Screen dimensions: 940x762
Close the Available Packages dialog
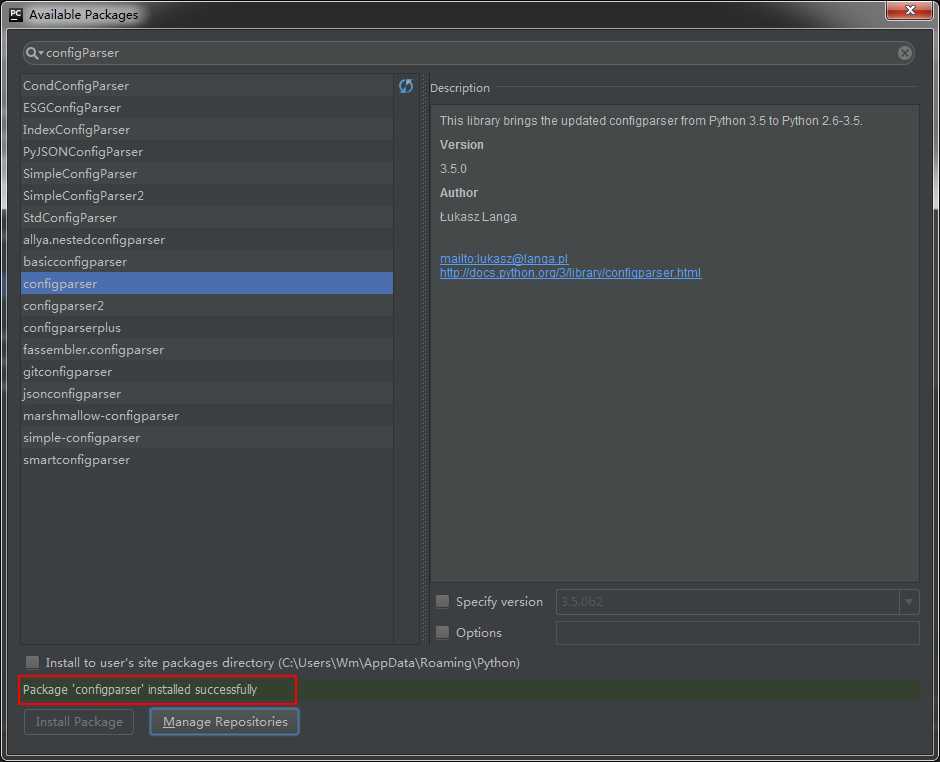[x=909, y=10]
